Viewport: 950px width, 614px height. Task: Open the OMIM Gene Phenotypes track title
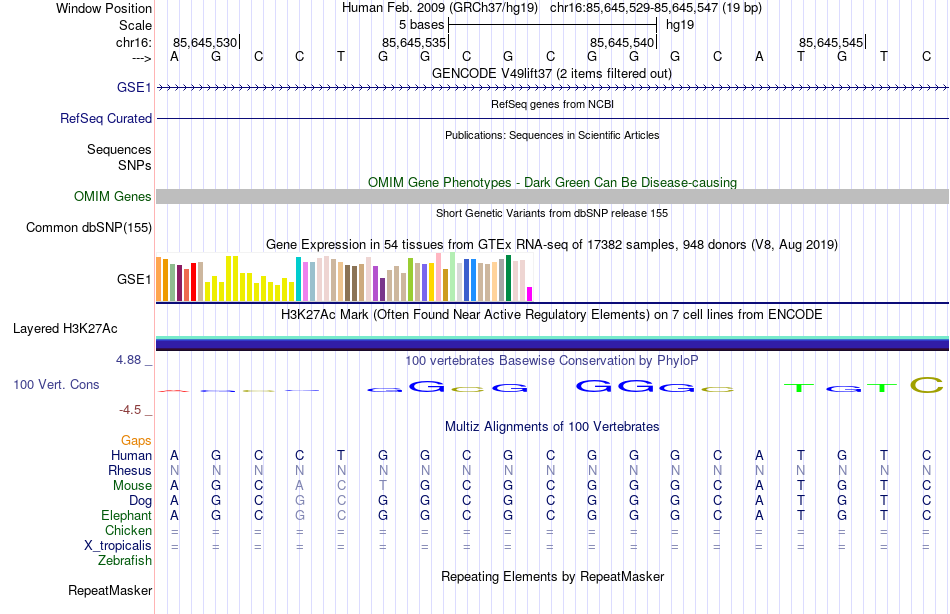tap(552, 182)
